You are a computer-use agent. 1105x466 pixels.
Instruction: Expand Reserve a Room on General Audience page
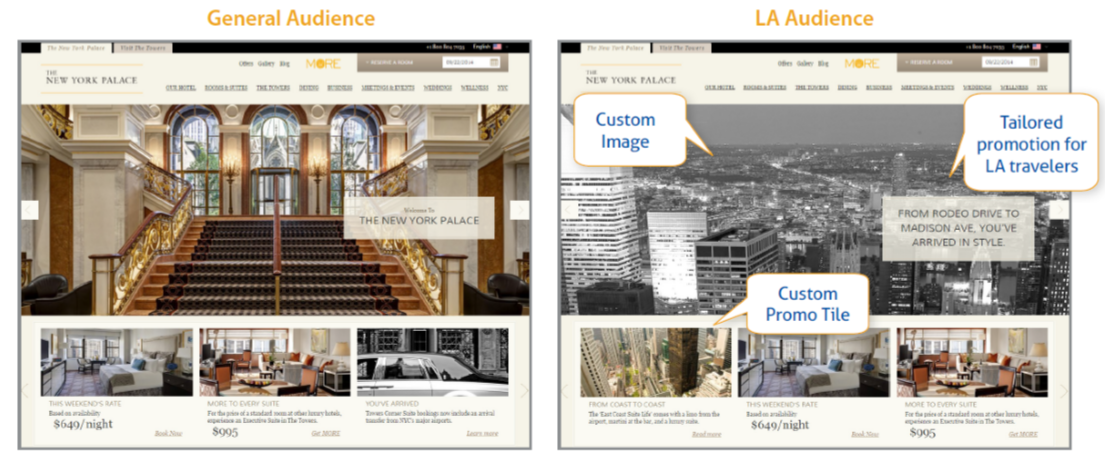pos(391,63)
